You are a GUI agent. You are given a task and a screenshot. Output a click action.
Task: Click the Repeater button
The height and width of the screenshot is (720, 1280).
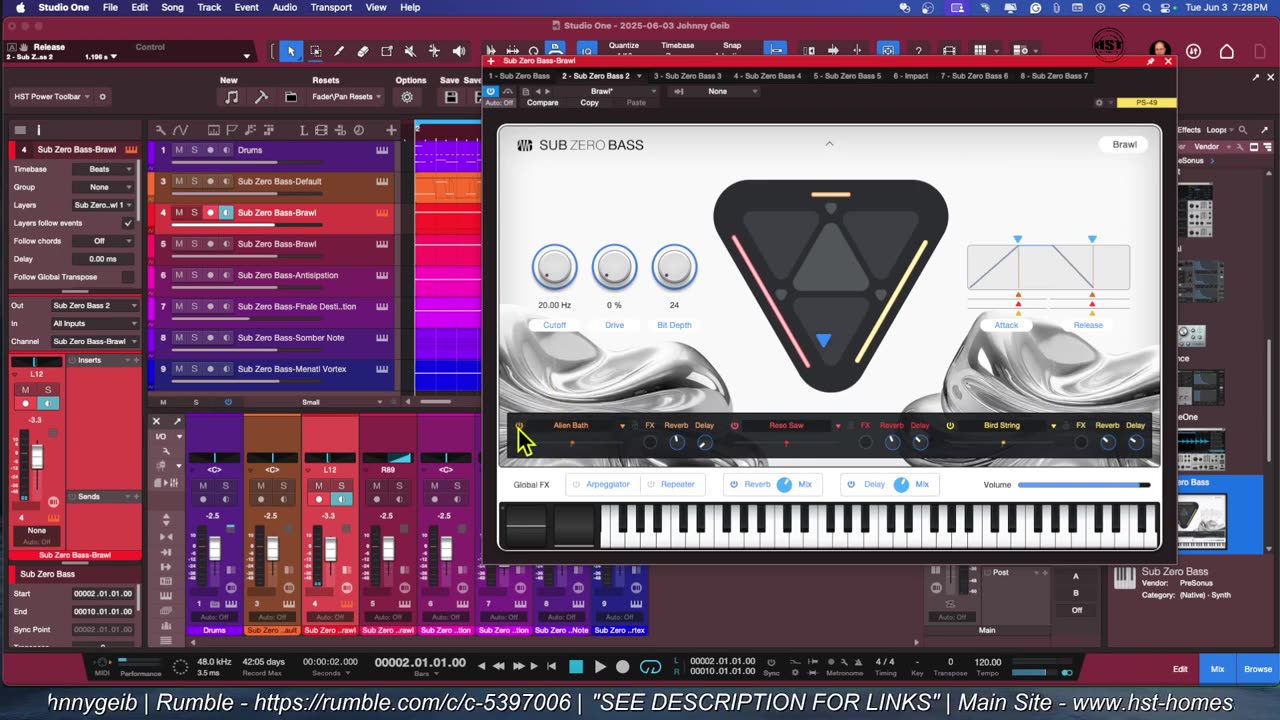(671, 484)
